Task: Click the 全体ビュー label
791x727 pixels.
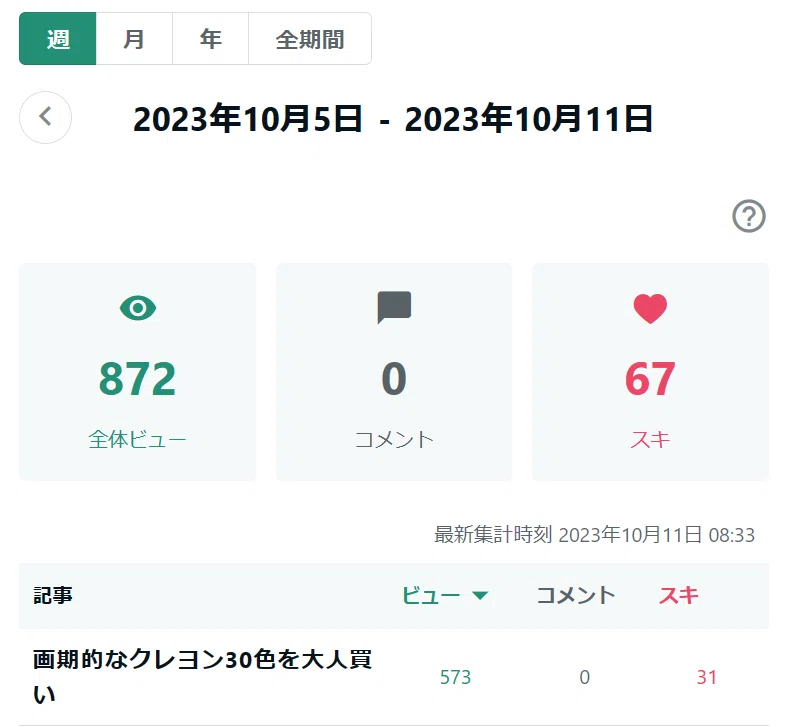Action: pyautogui.click(x=137, y=439)
